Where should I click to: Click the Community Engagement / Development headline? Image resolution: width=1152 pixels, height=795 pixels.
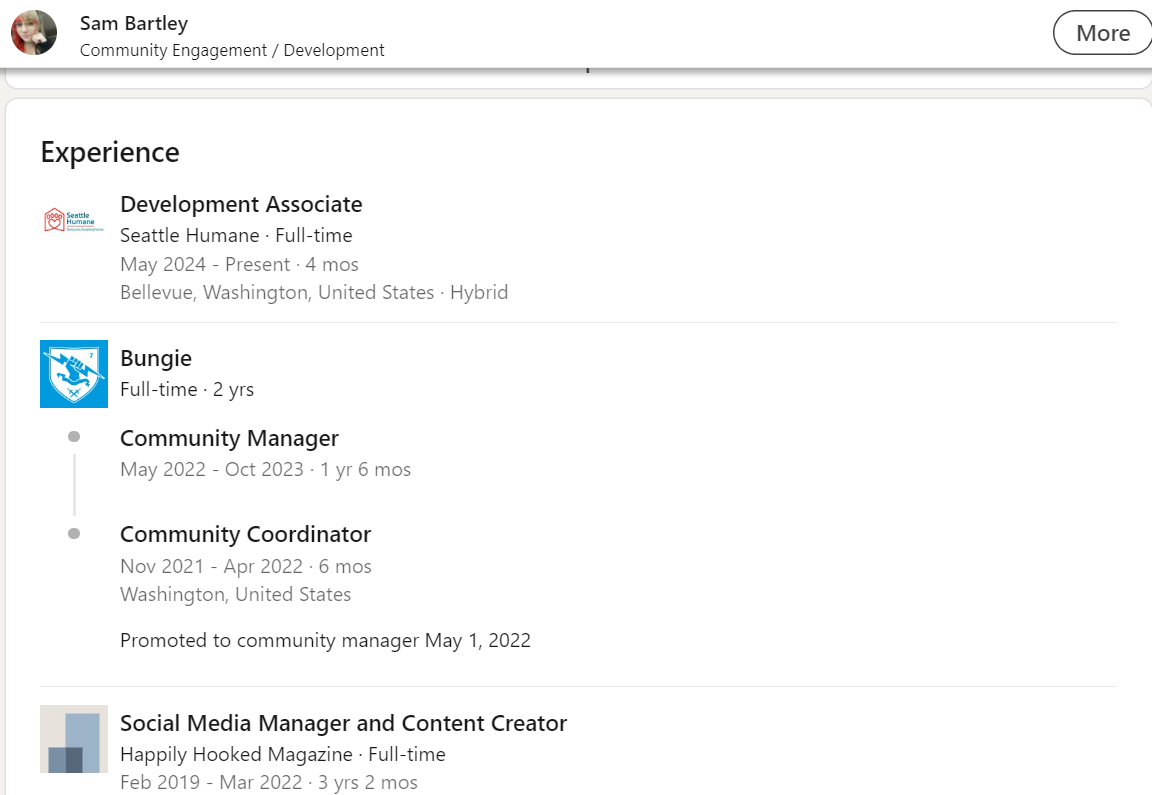point(232,50)
